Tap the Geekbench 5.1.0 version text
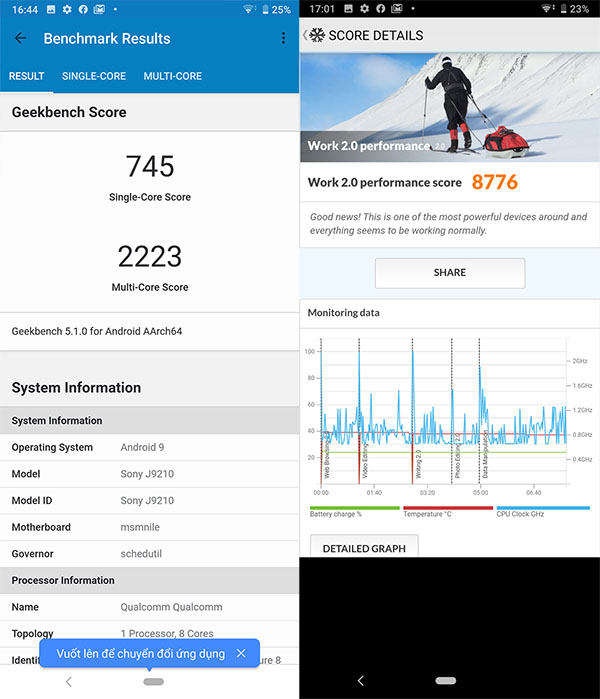This screenshot has height=699, width=600. tap(97, 331)
